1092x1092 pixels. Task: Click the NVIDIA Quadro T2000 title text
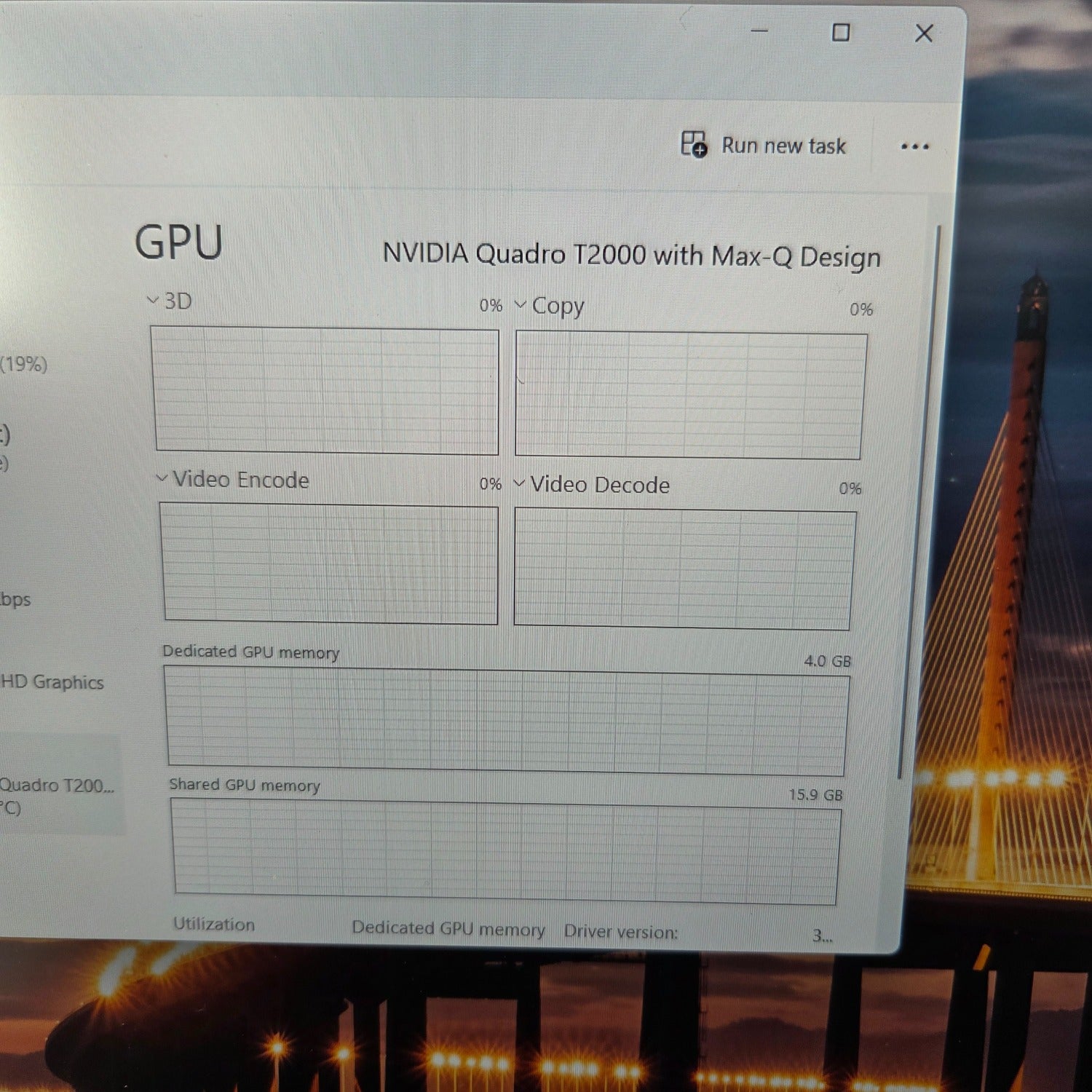[631, 256]
